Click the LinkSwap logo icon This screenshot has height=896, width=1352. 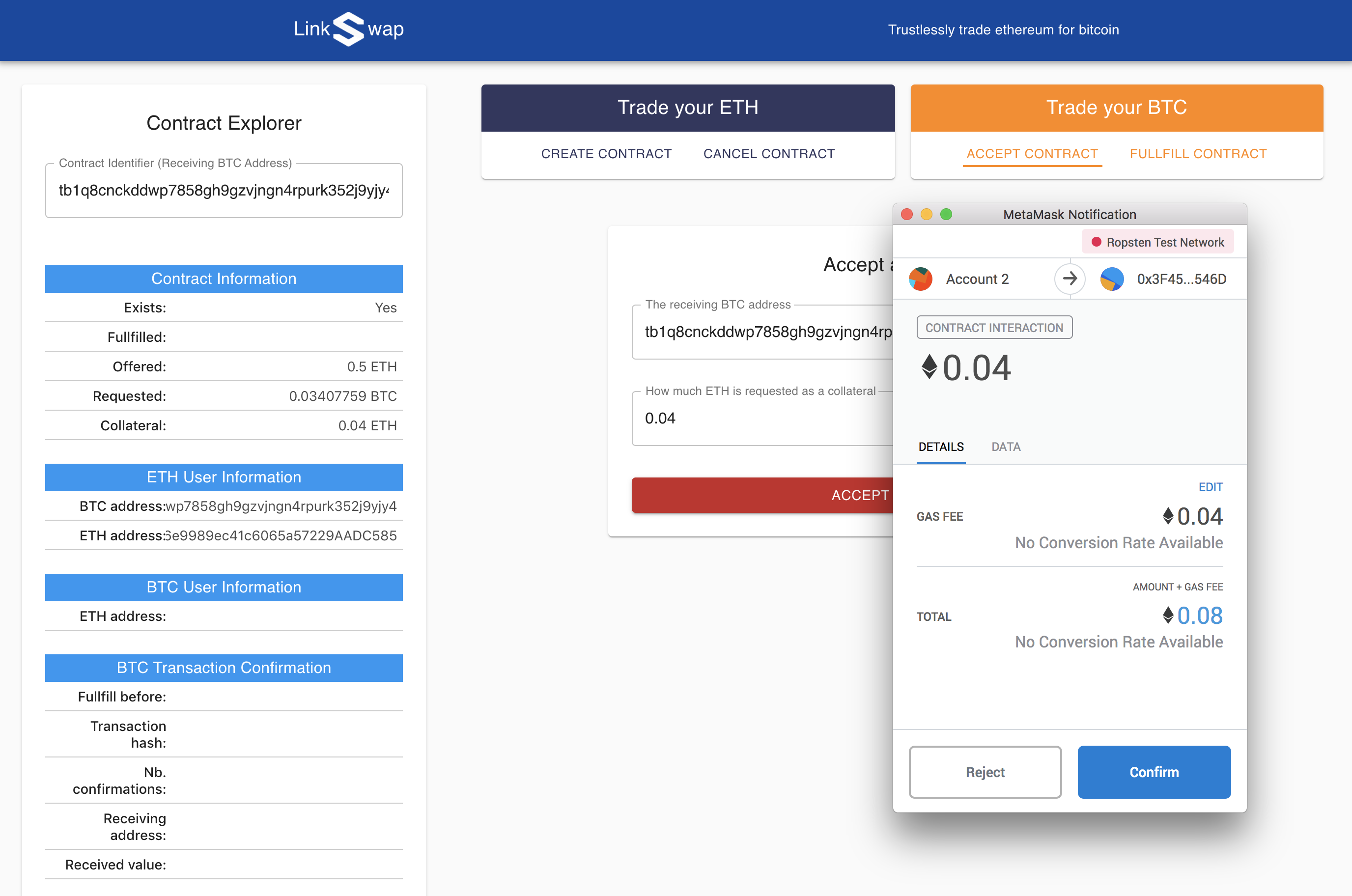click(x=348, y=28)
